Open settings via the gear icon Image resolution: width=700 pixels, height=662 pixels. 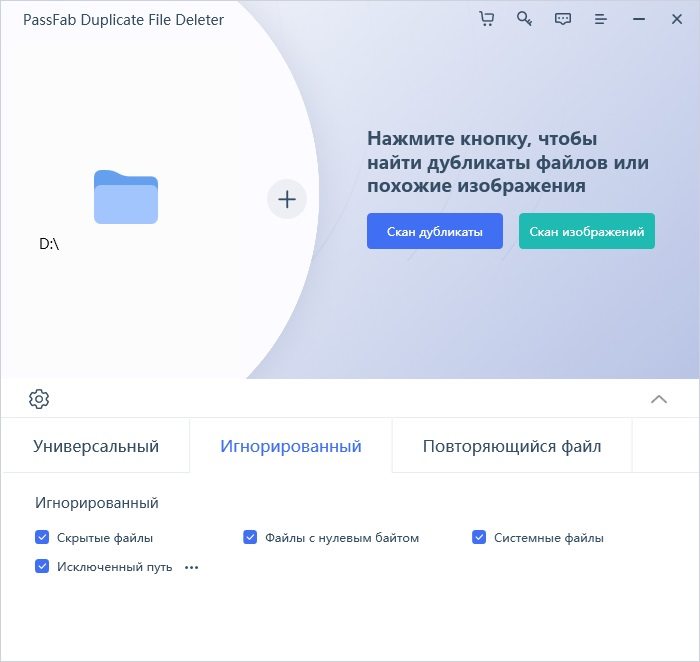coord(39,399)
